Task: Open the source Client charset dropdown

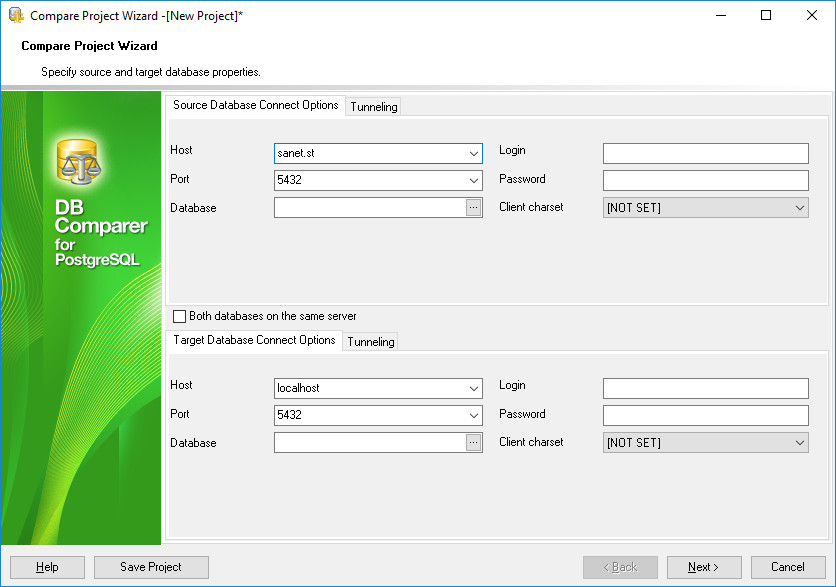Action: [705, 208]
